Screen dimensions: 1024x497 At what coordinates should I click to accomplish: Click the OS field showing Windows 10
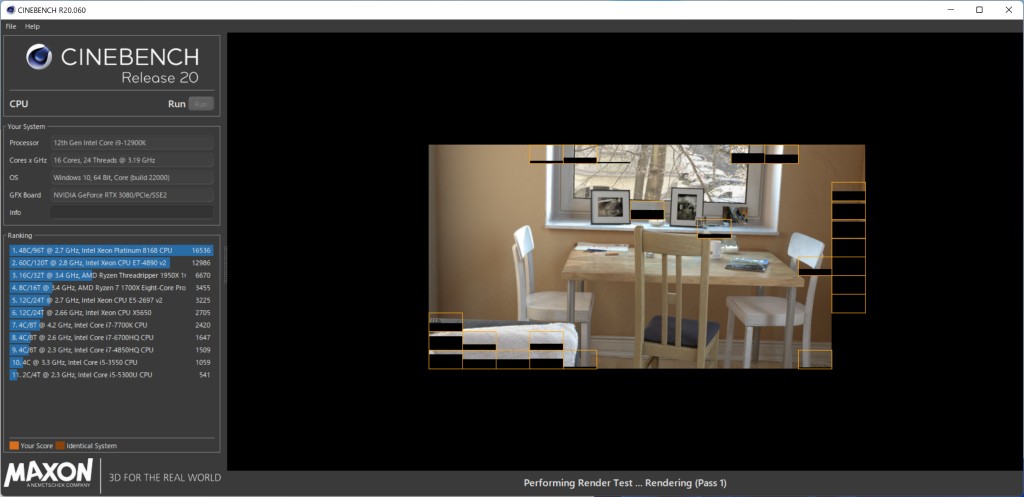pyautogui.click(x=132, y=178)
